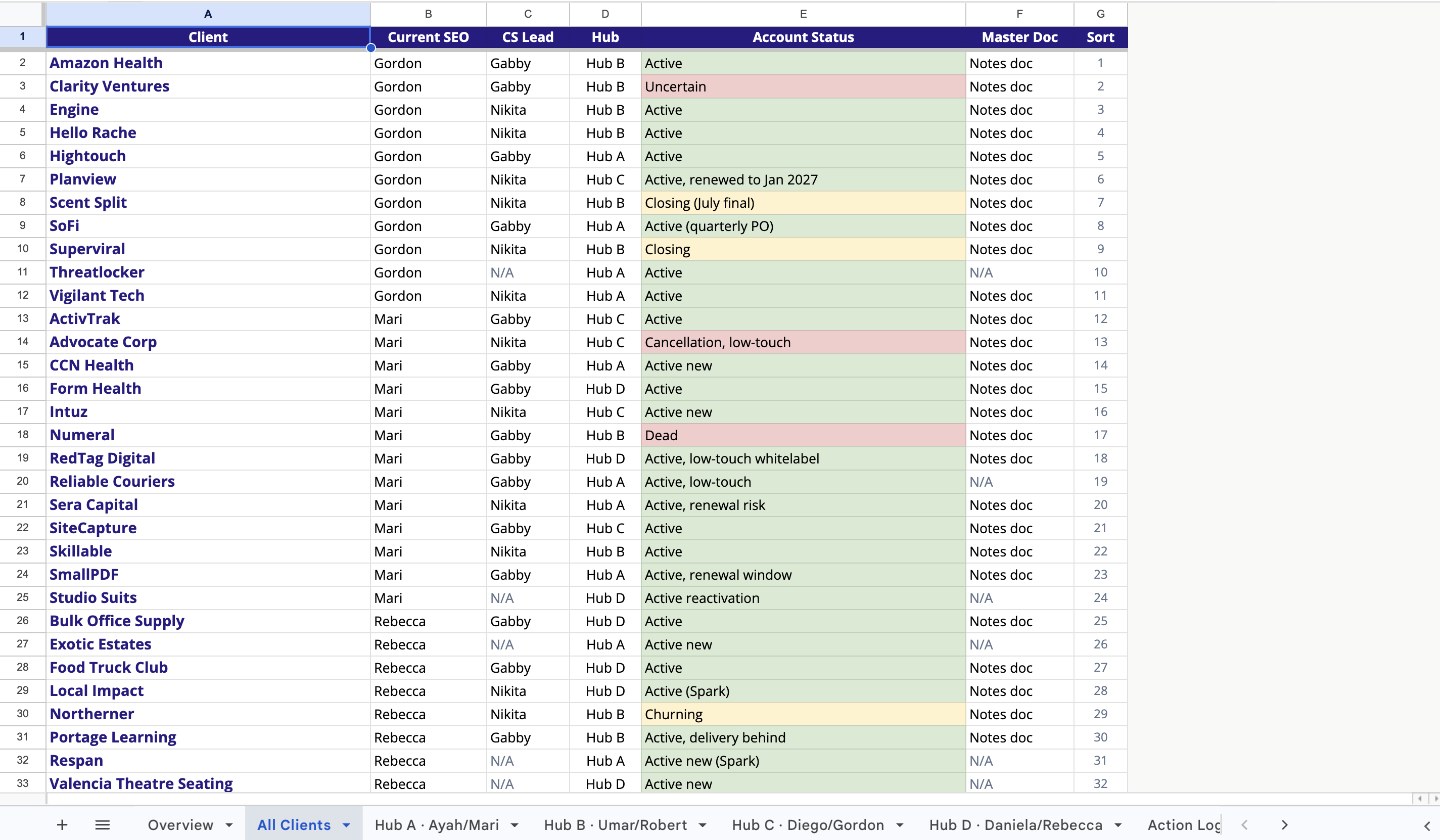Select the Amazon Health client cell
Viewport: 1440px width, 840px height.
[x=208, y=63]
